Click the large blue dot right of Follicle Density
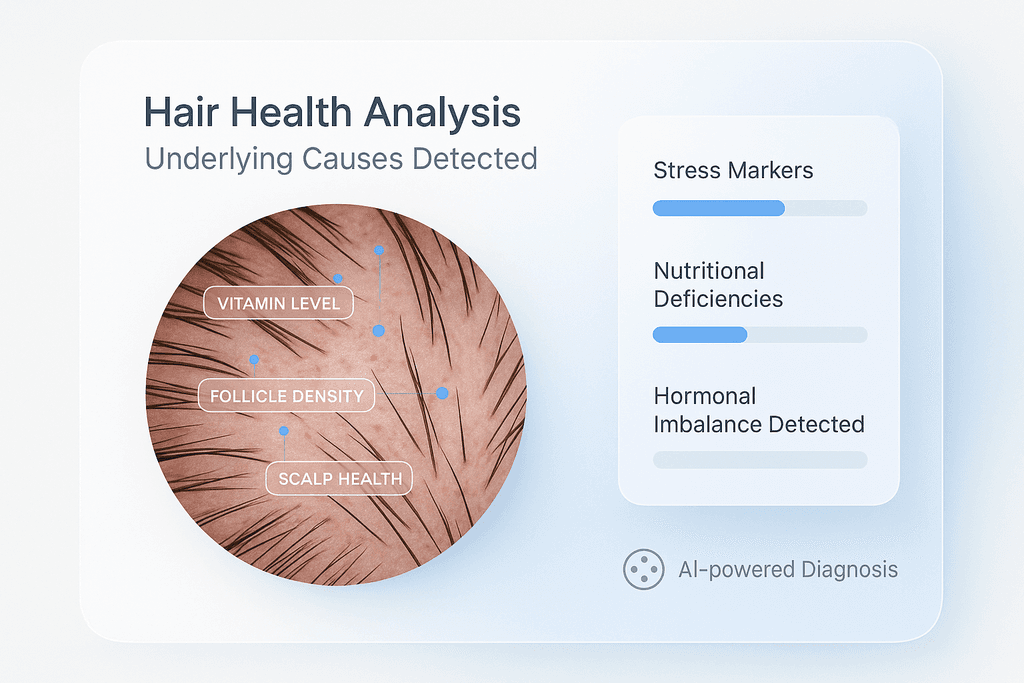This screenshot has height=683, width=1024. pos(442,393)
